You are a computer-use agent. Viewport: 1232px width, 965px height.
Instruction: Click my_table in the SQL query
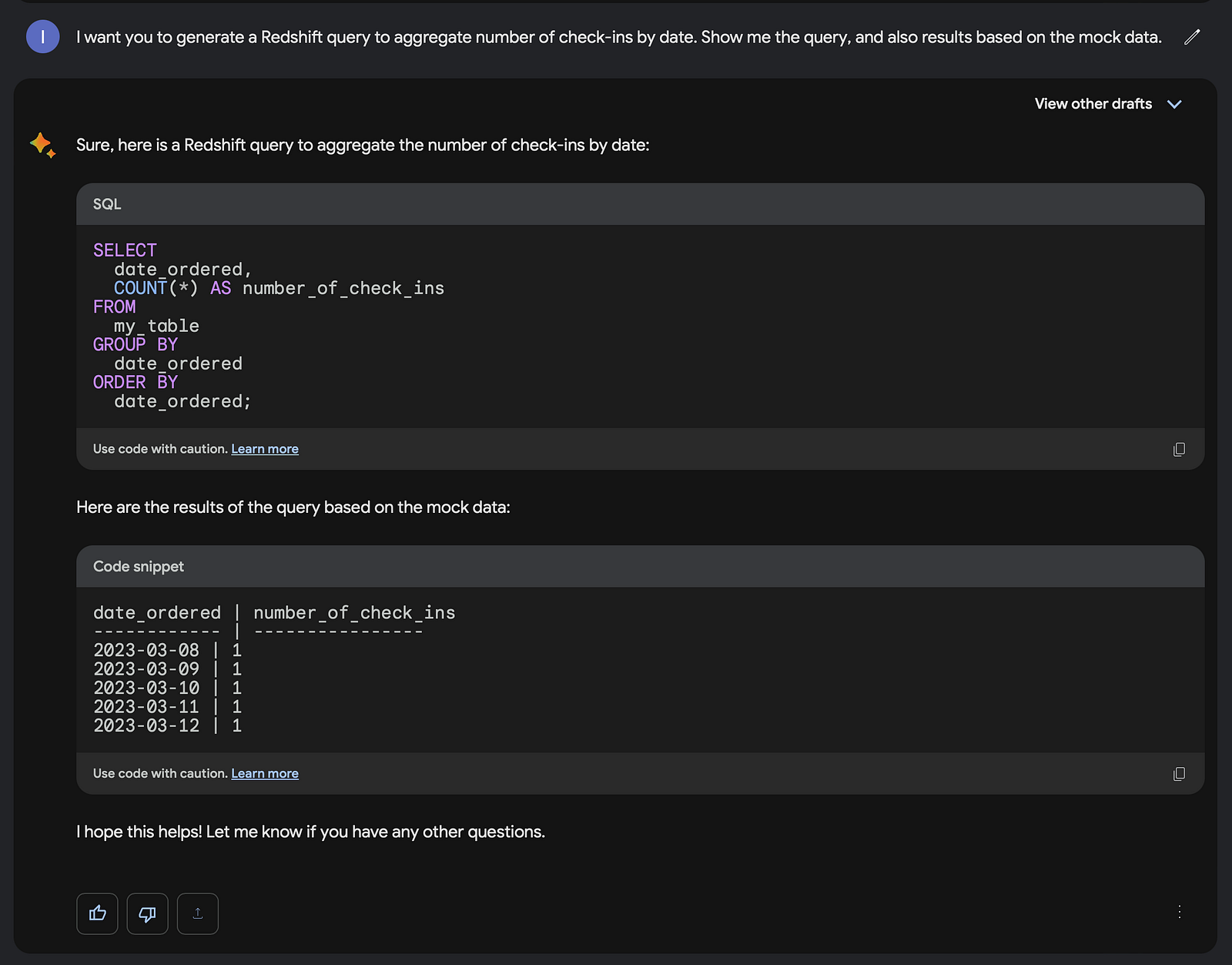[156, 326]
